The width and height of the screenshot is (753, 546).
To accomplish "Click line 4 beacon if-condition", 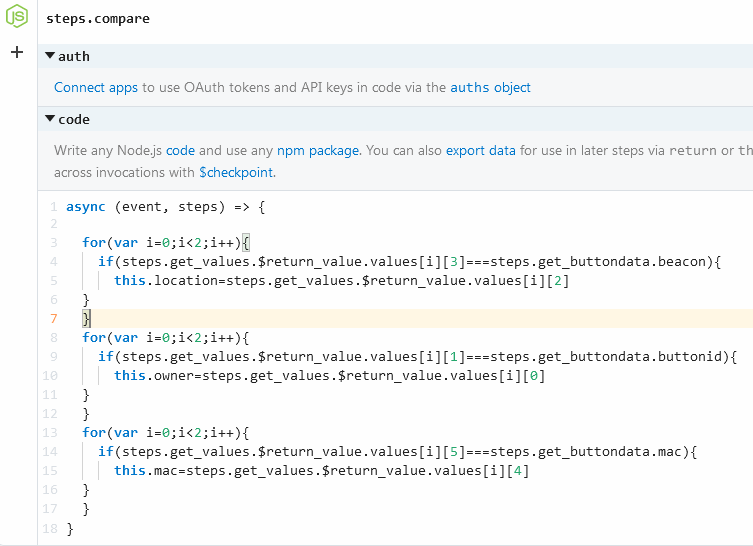I will [x=409, y=262].
